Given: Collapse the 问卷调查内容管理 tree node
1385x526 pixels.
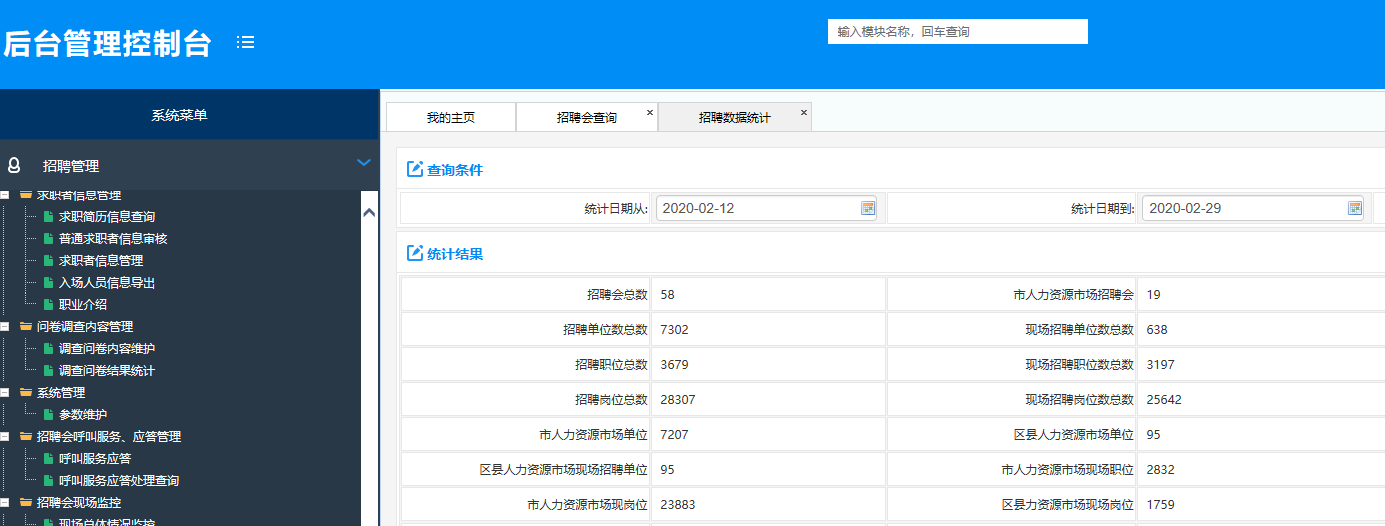Looking at the screenshot, I should coord(6,326).
